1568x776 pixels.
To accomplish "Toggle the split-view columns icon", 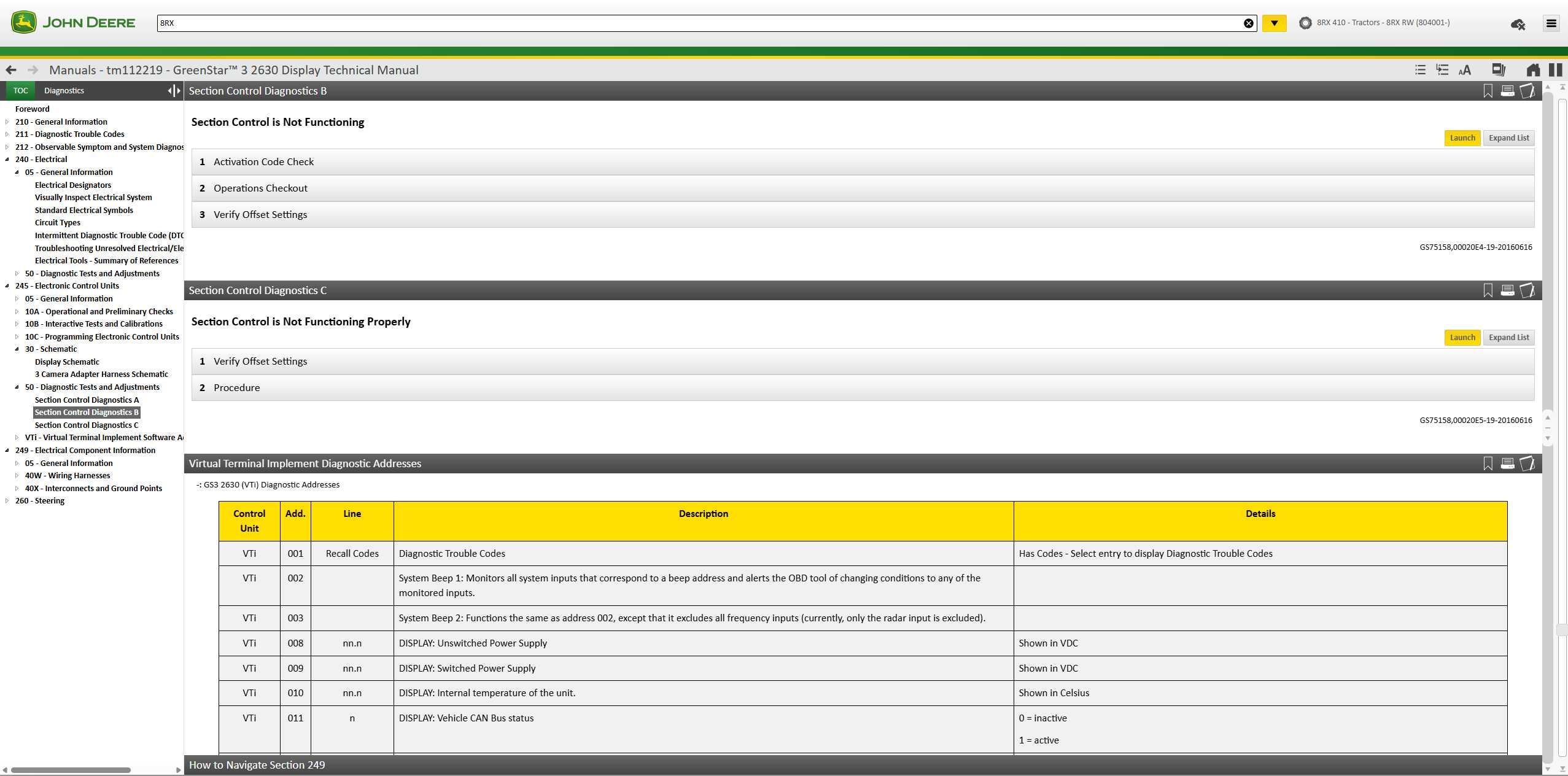I will [x=1555, y=70].
